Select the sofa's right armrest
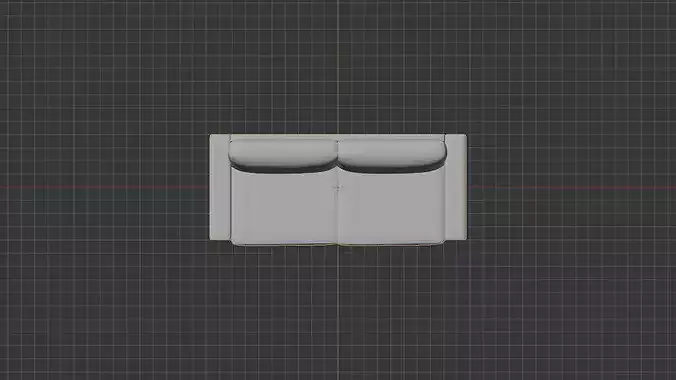This screenshot has width=676, height=380. (456, 187)
